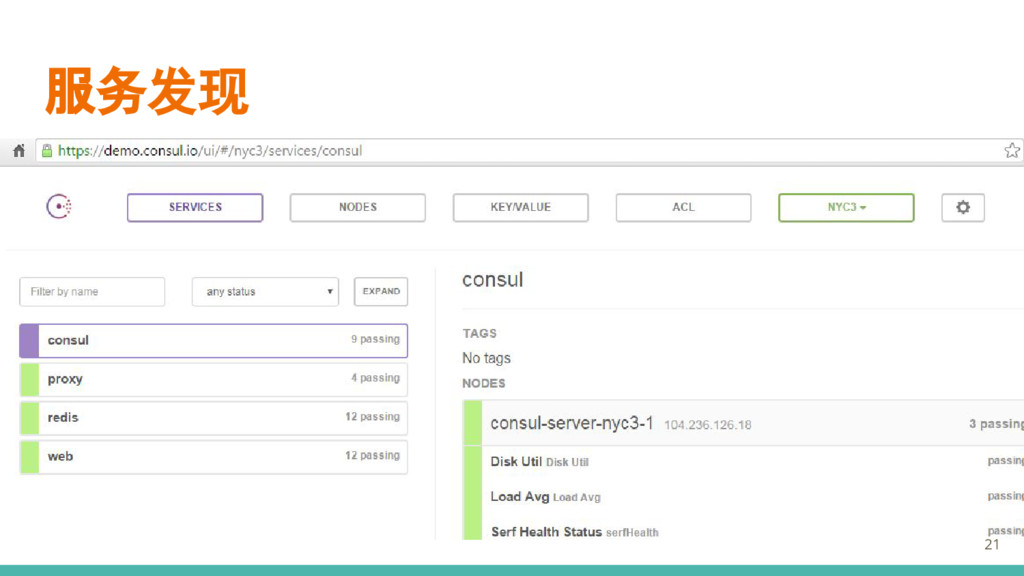Screen dimensions: 1024x576
Task: Open the ACL tab
Action: tap(683, 208)
